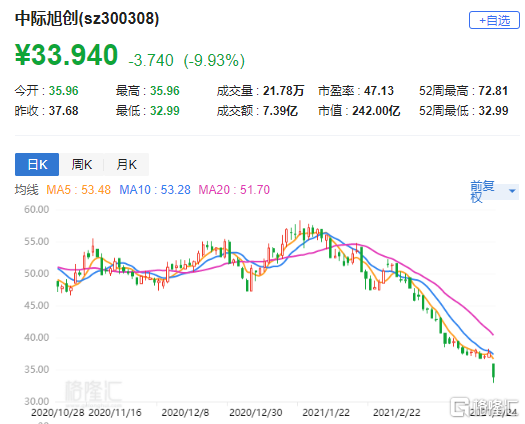Click 2021/2/22 date axis label
Screen dimensions: 525x424
coord(397,413)
